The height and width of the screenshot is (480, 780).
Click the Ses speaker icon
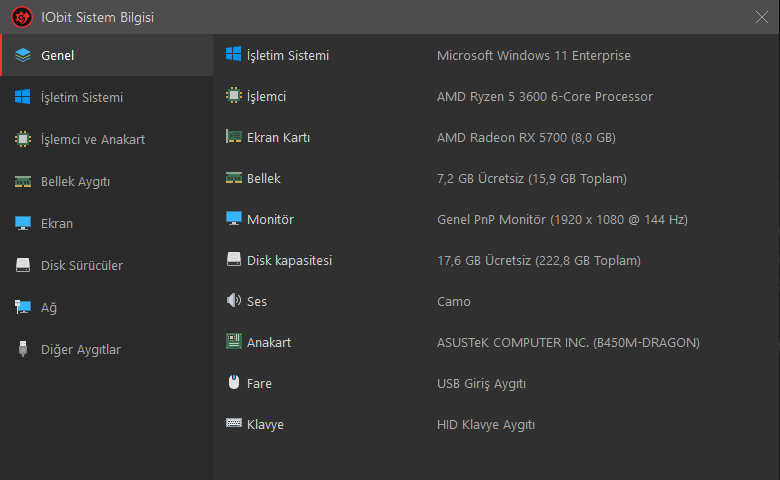tap(234, 300)
